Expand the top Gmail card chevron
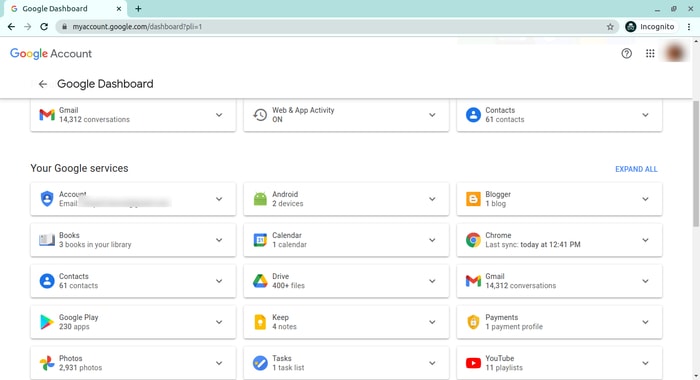This screenshot has width=700, height=380. 219,115
